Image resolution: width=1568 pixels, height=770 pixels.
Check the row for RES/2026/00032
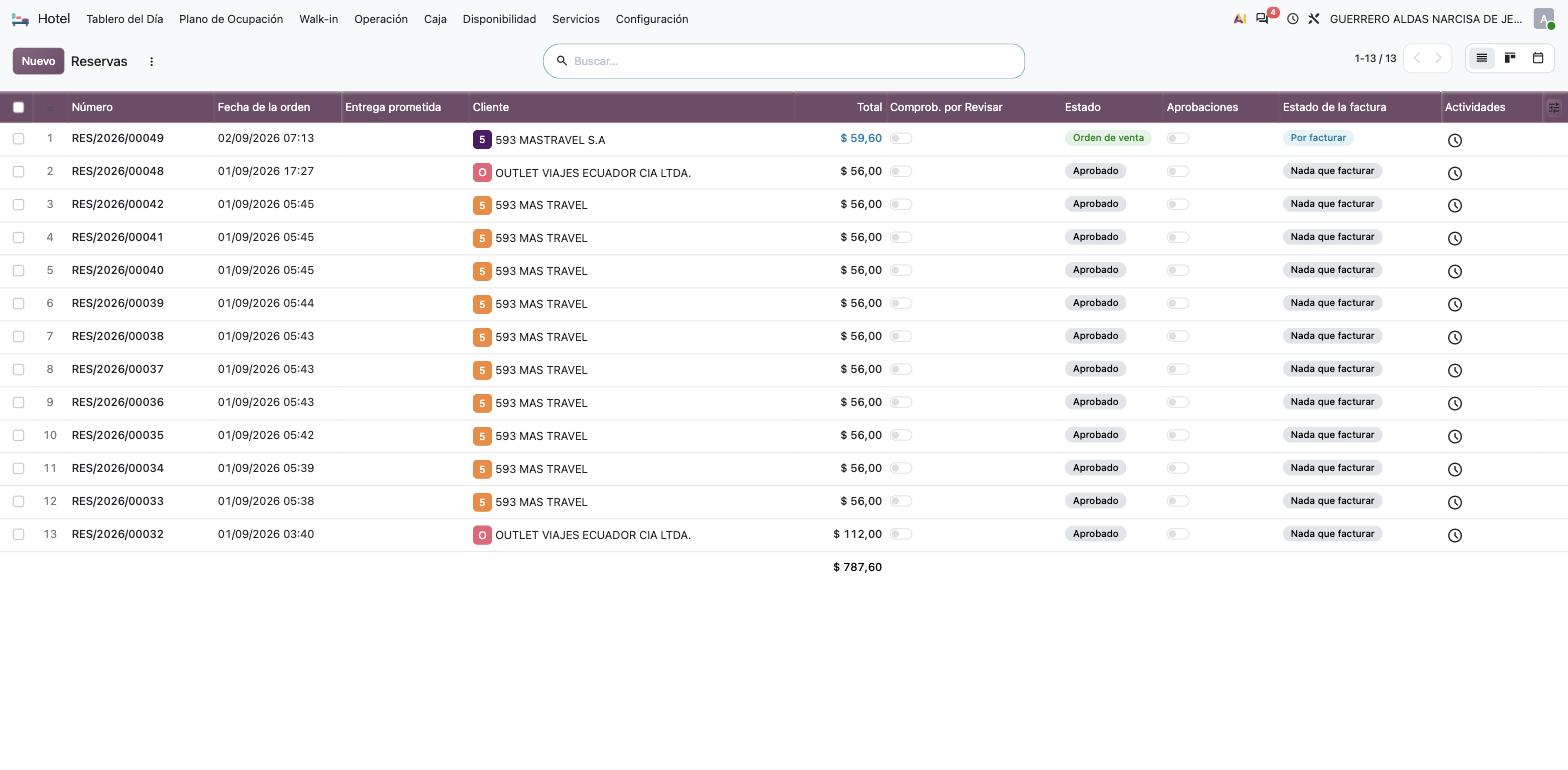(18, 534)
